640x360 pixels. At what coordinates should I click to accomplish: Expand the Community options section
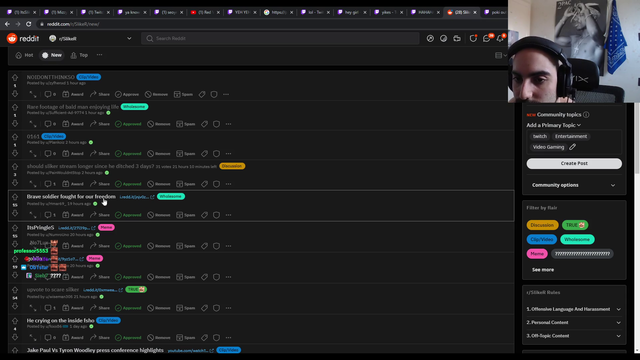coord(574,185)
